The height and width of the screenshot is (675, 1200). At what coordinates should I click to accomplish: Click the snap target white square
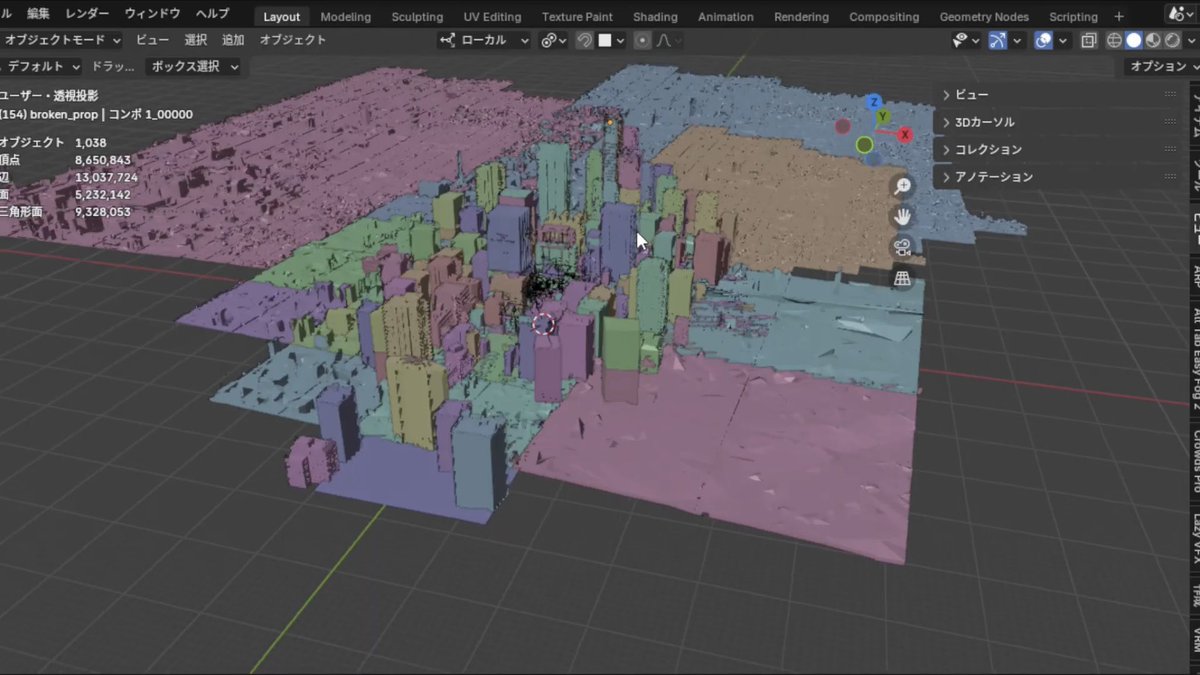point(605,40)
